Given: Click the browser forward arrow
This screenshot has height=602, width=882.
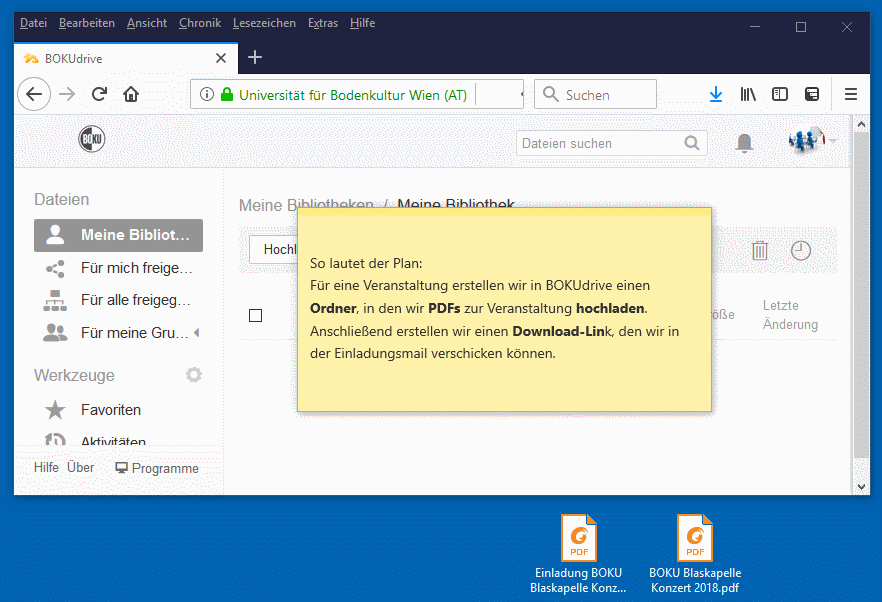Looking at the screenshot, I should [67, 94].
